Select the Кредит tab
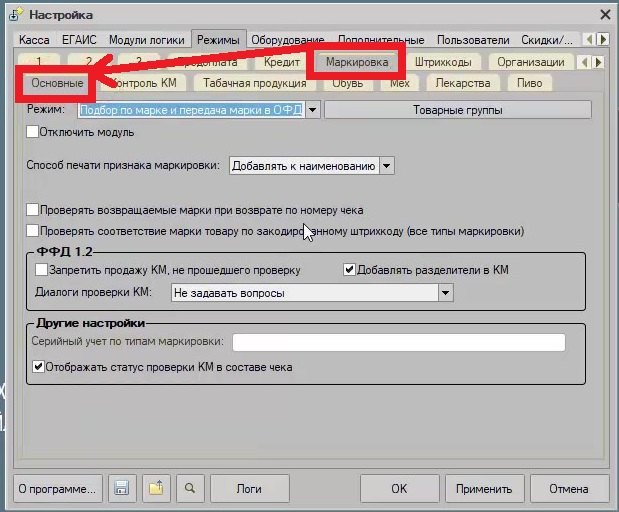The height and width of the screenshot is (512, 619). click(x=282, y=62)
